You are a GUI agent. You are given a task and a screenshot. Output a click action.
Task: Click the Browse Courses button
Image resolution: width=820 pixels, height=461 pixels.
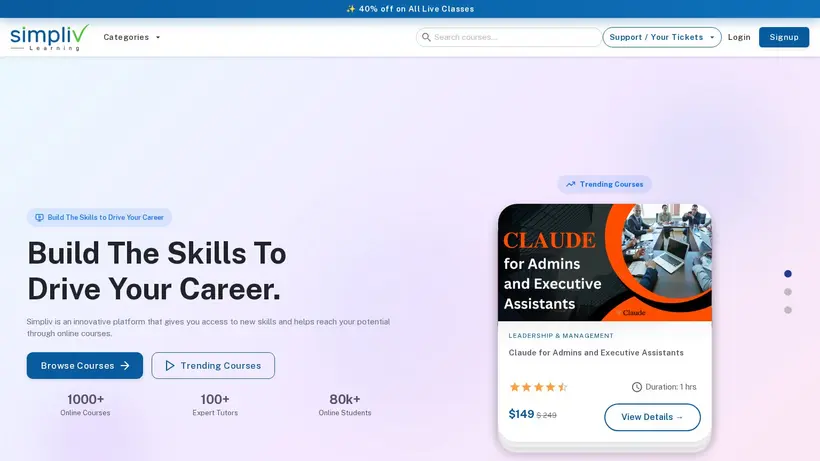(x=85, y=365)
